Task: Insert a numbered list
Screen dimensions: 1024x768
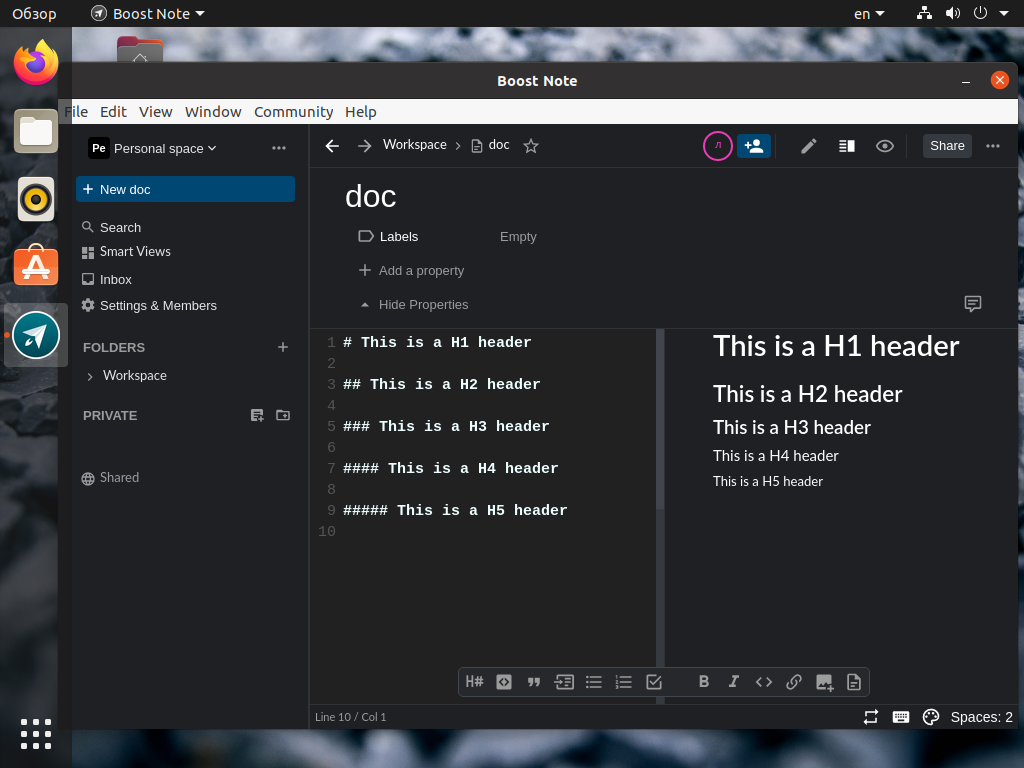Action: click(624, 682)
